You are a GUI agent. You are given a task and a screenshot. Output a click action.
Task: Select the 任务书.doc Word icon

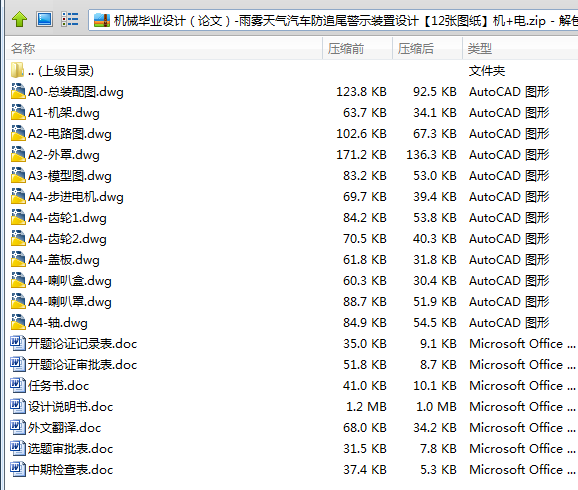pyautogui.click(x=18, y=385)
